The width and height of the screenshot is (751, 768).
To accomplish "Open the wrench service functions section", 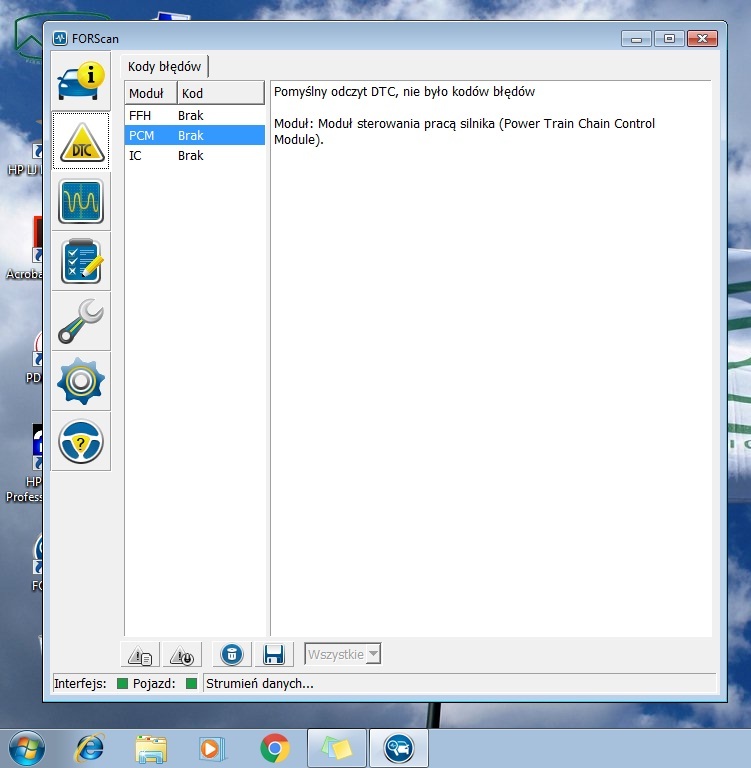I will [81, 321].
